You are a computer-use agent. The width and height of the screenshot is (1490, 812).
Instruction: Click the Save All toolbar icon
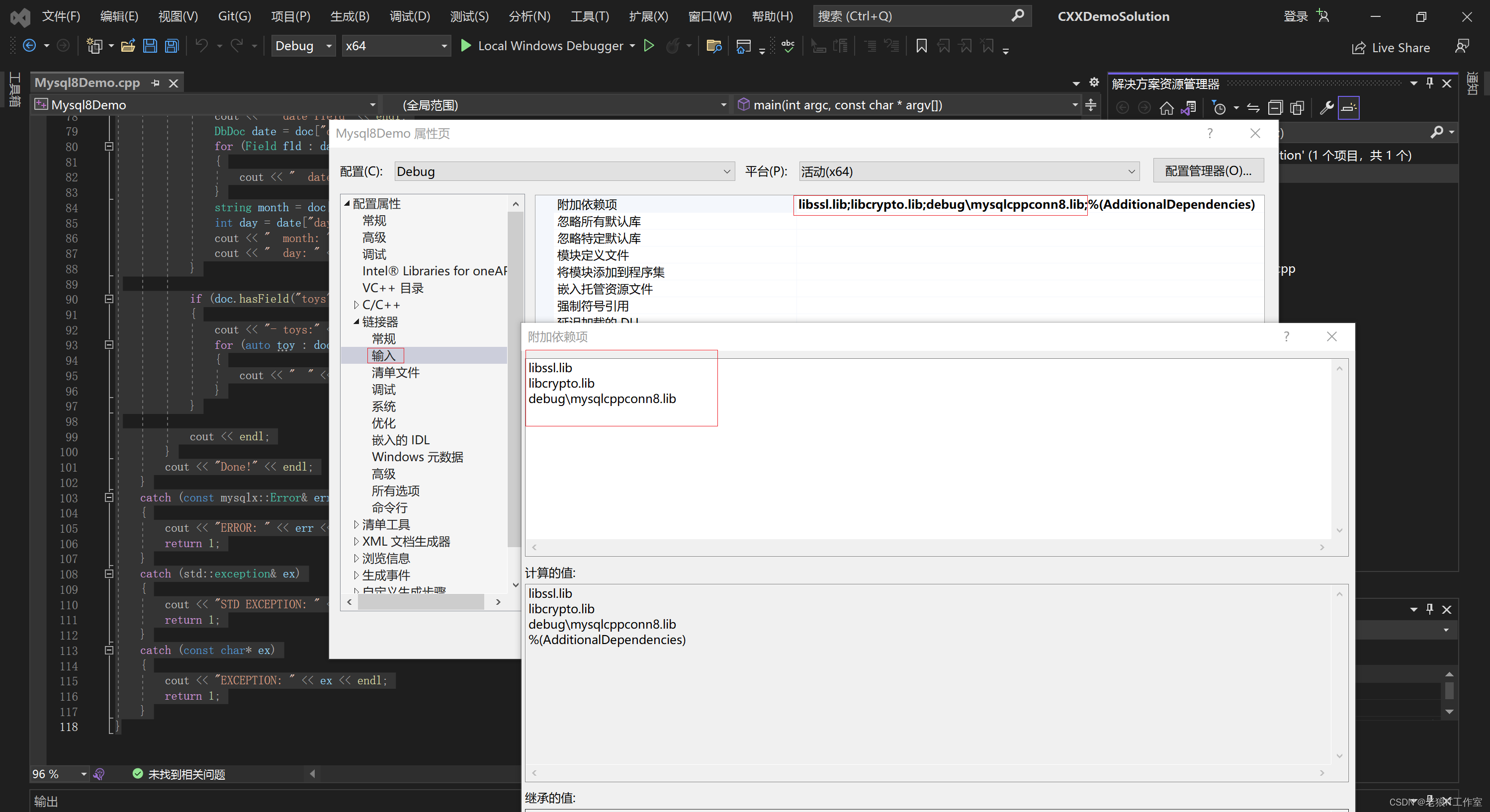coord(172,46)
